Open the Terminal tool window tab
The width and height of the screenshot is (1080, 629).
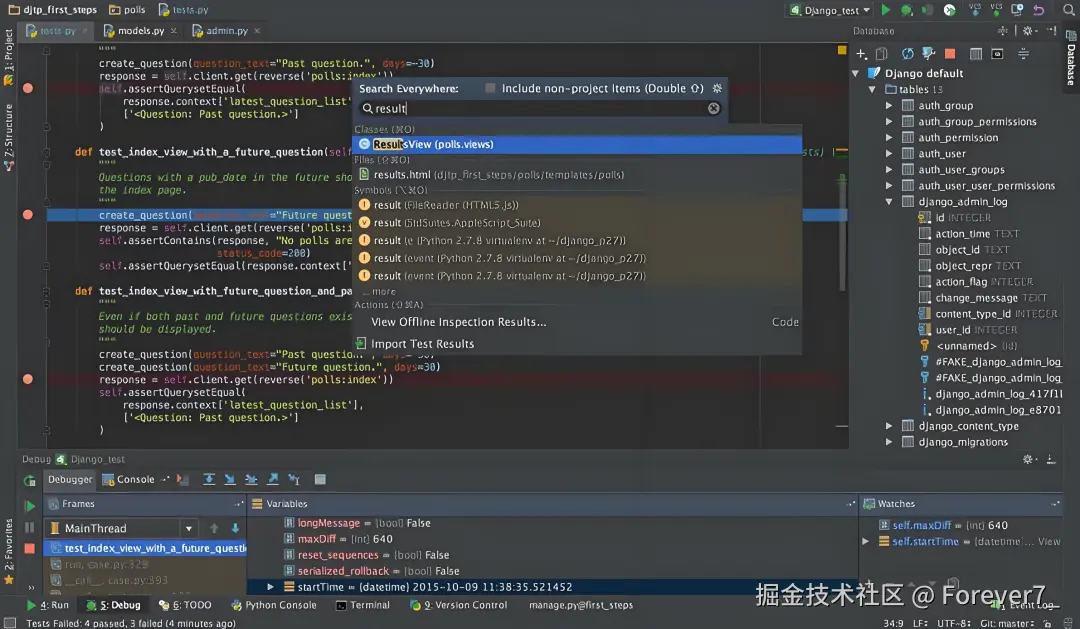coord(362,605)
